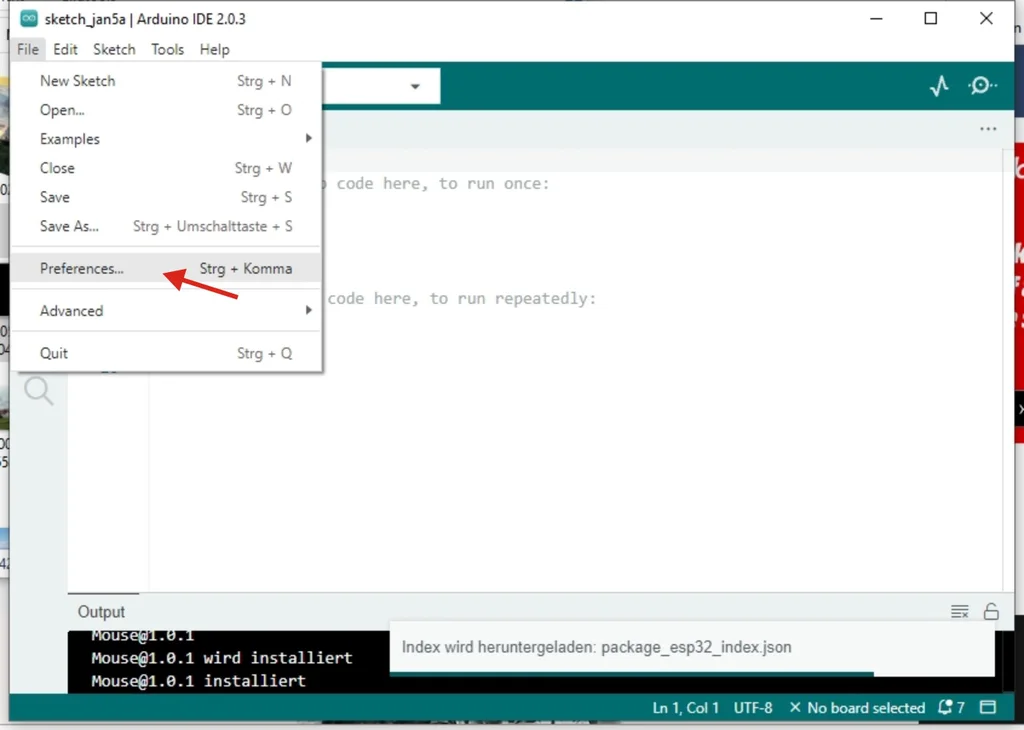
Task: Open the Serial Plotter
Action: pos(938,87)
